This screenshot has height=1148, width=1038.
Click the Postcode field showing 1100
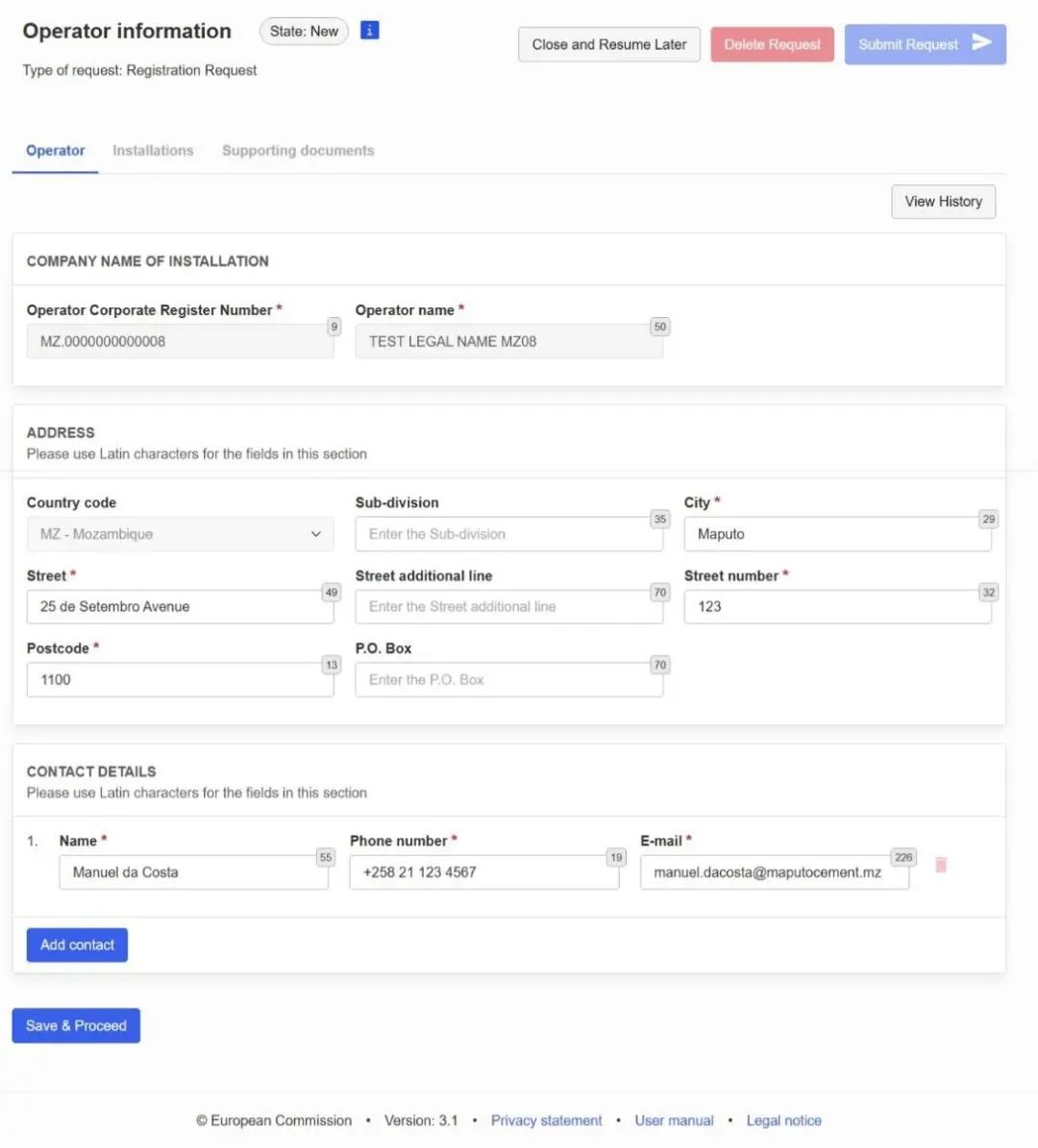coord(180,680)
